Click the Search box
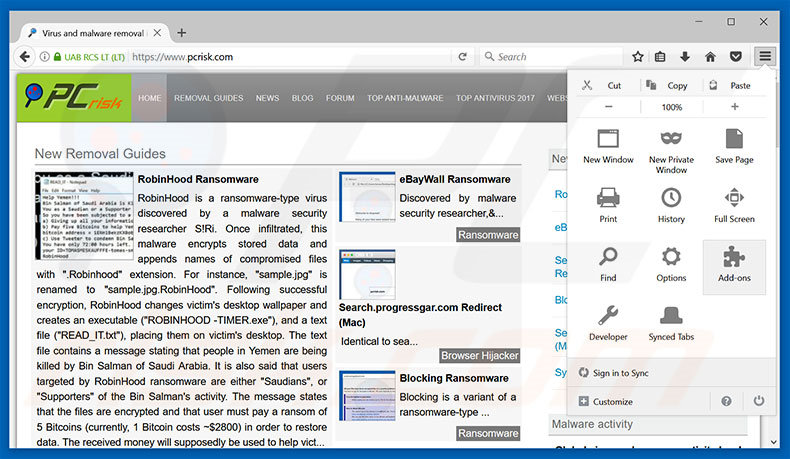 [x=550, y=56]
